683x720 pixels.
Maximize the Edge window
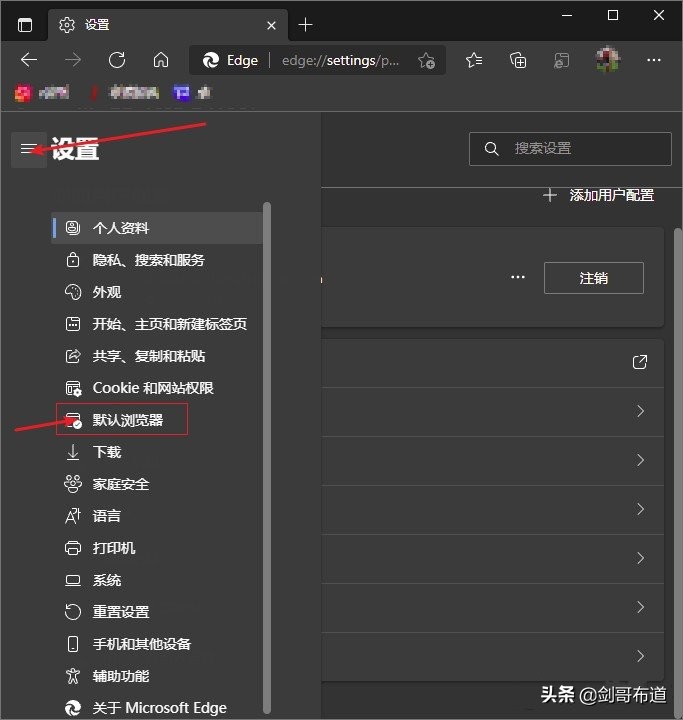click(x=613, y=16)
